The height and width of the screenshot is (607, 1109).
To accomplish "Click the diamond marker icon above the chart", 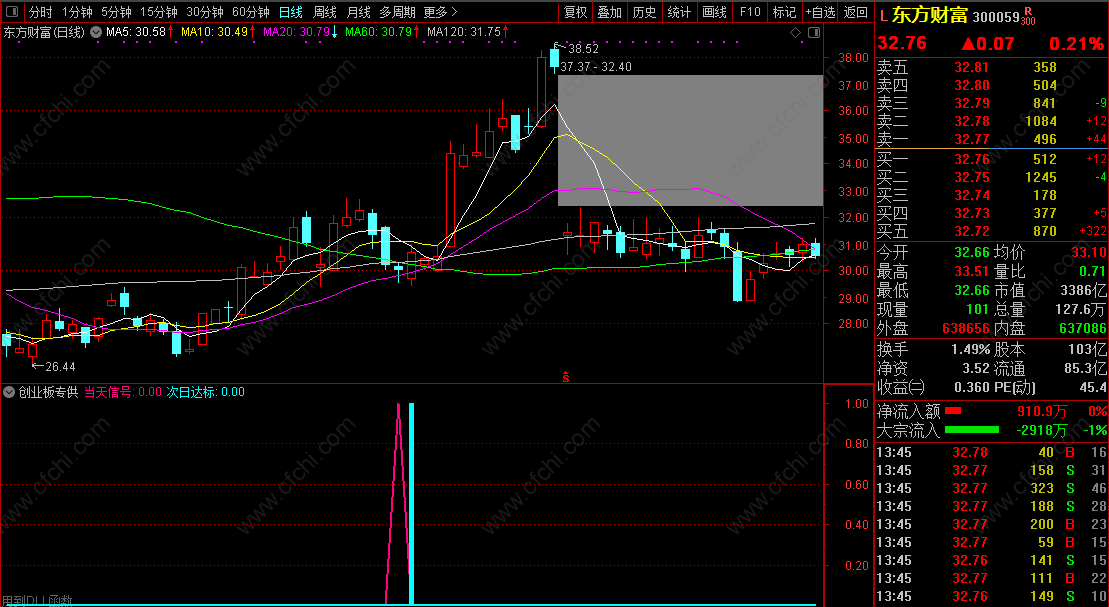I will click(795, 33).
